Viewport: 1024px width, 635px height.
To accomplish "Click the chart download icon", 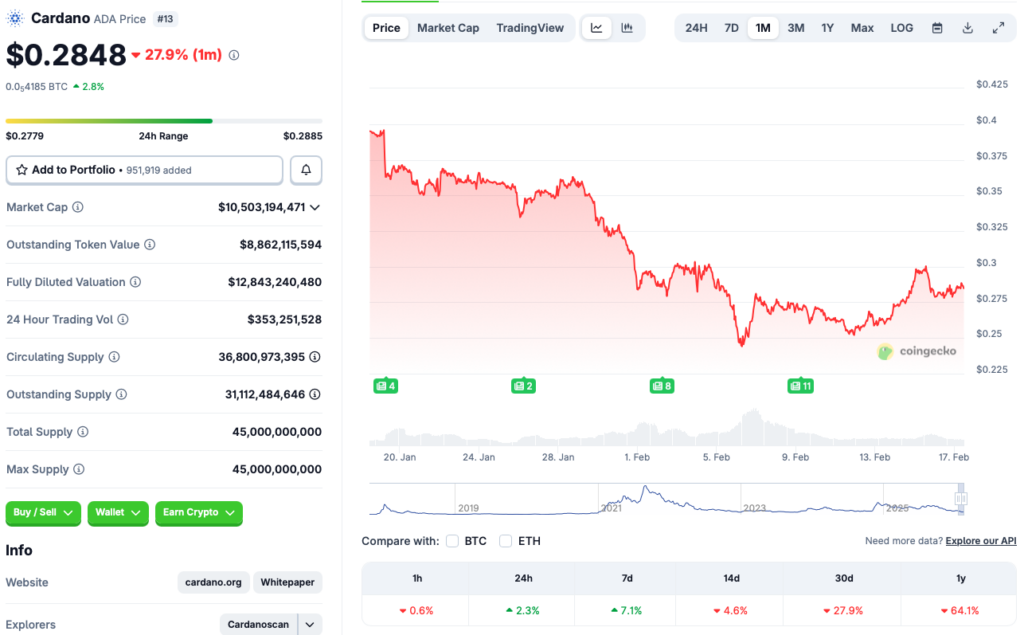I will click(x=967, y=27).
